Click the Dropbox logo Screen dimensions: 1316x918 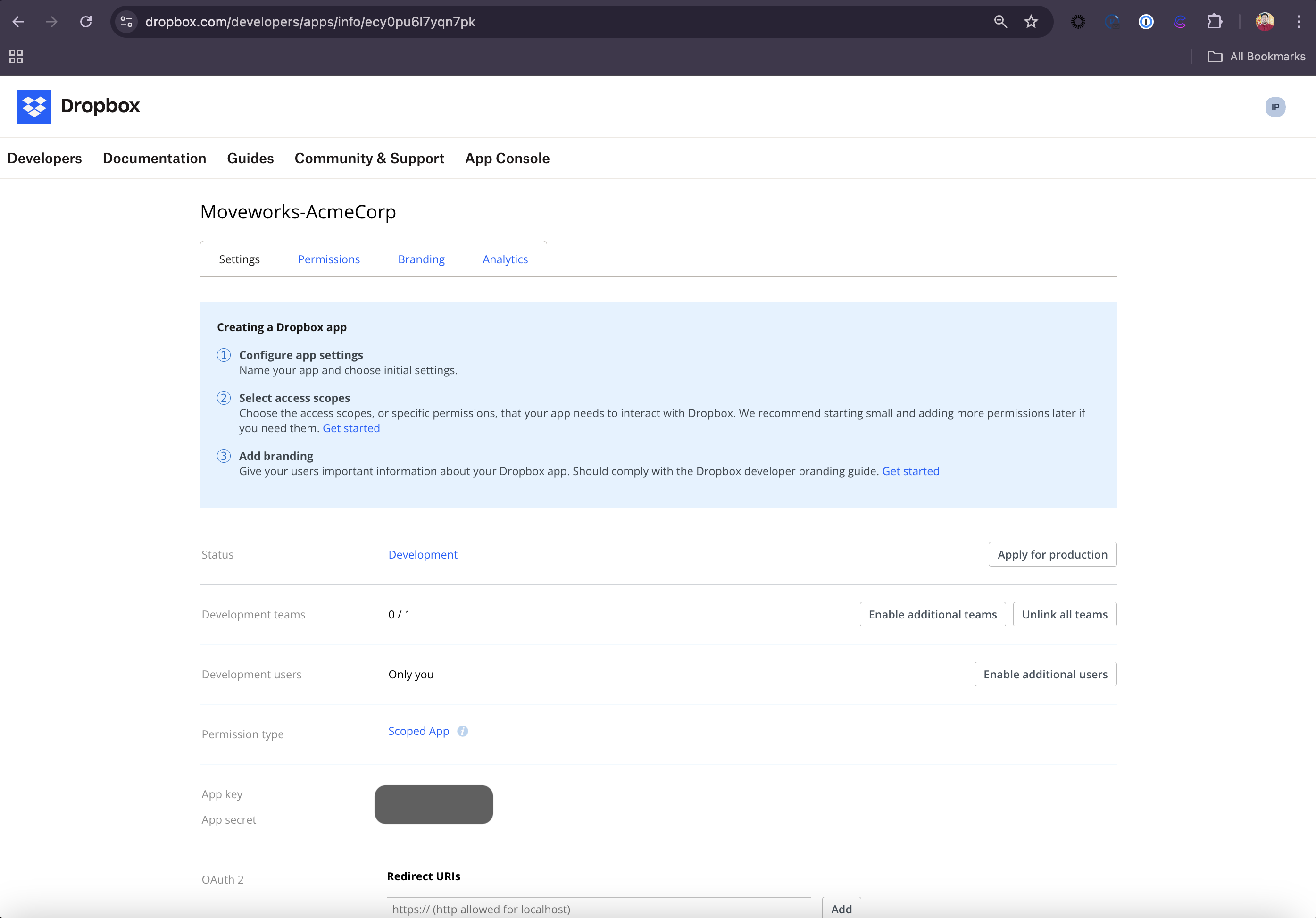coord(78,107)
